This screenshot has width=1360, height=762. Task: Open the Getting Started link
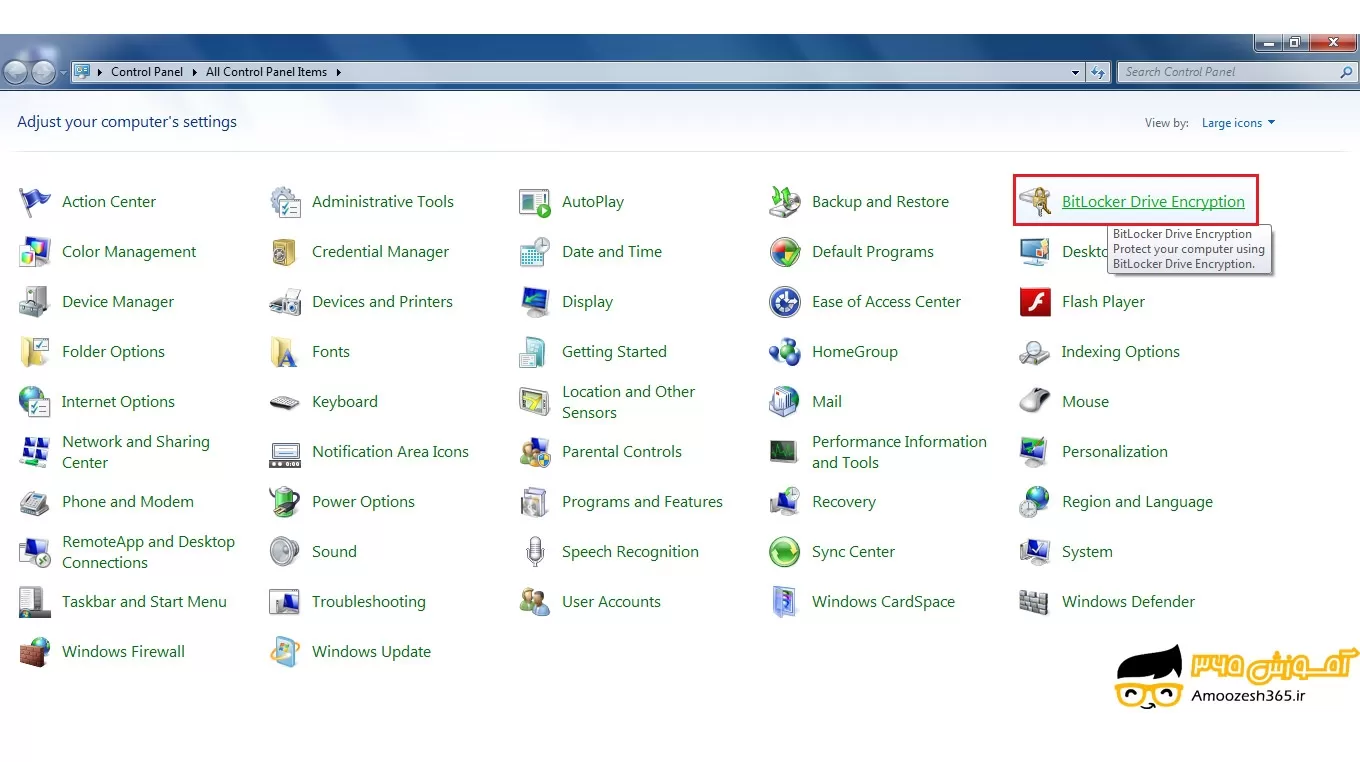(x=614, y=352)
